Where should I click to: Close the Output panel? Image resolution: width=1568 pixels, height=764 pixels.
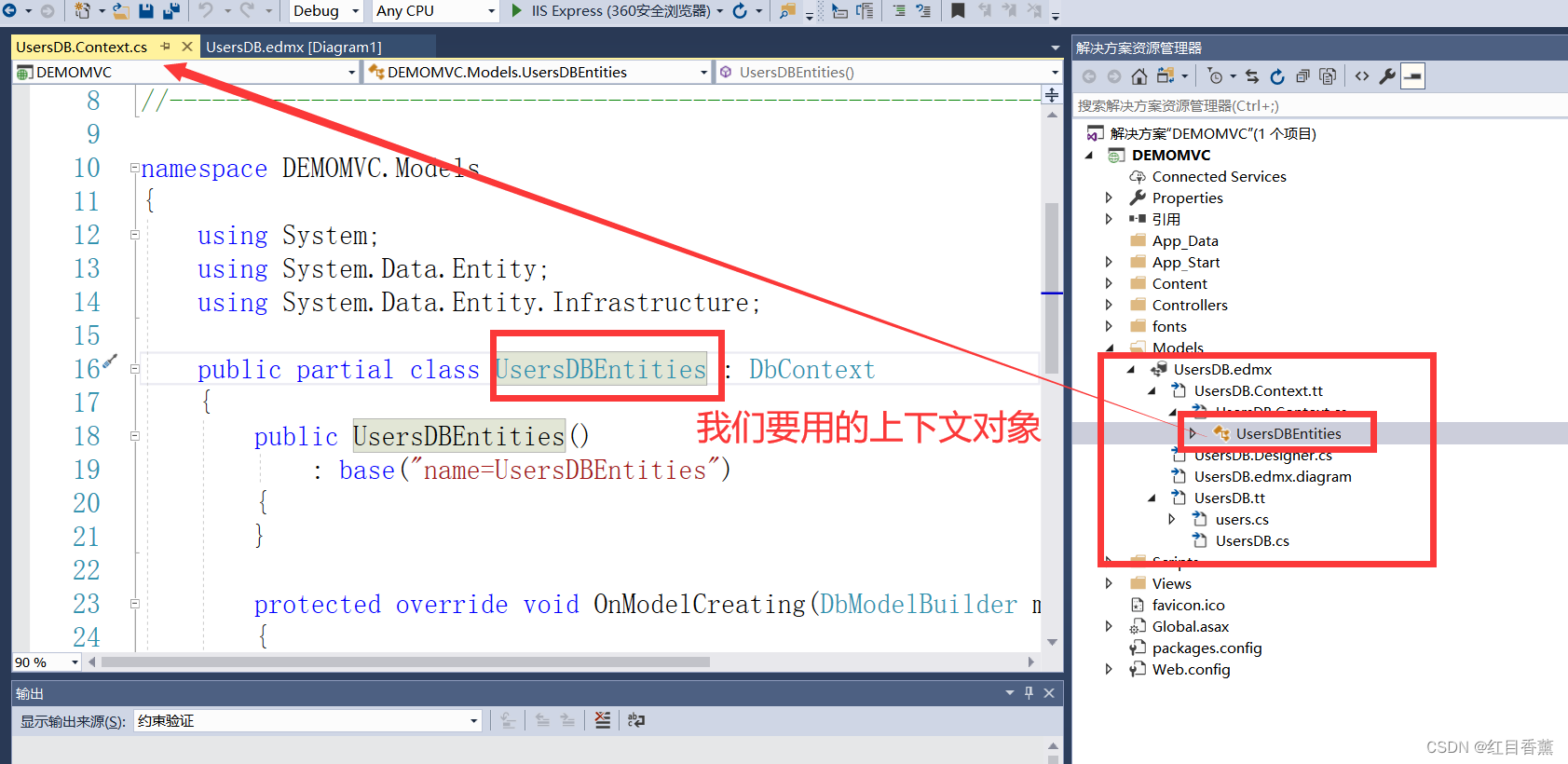pos(1049,692)
